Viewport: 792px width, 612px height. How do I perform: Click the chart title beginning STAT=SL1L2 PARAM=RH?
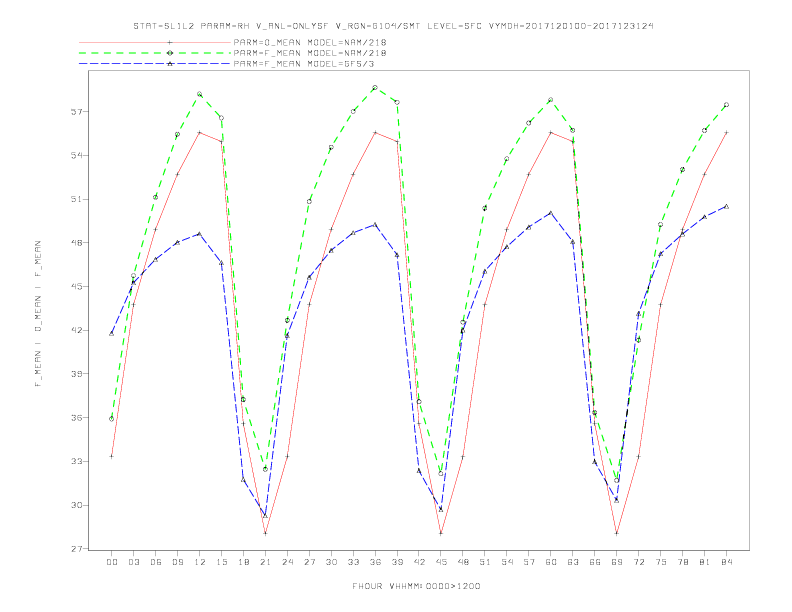pyautogui.click(x=393, y=26)
